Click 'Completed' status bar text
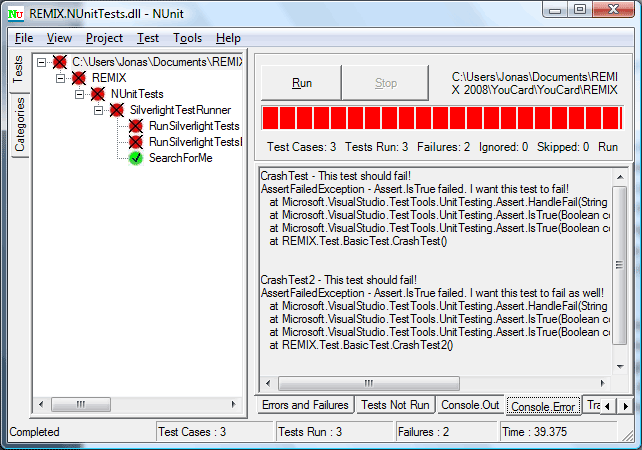Screen dimensions: 642x450 pyautogui.click(x=34, y=432)
